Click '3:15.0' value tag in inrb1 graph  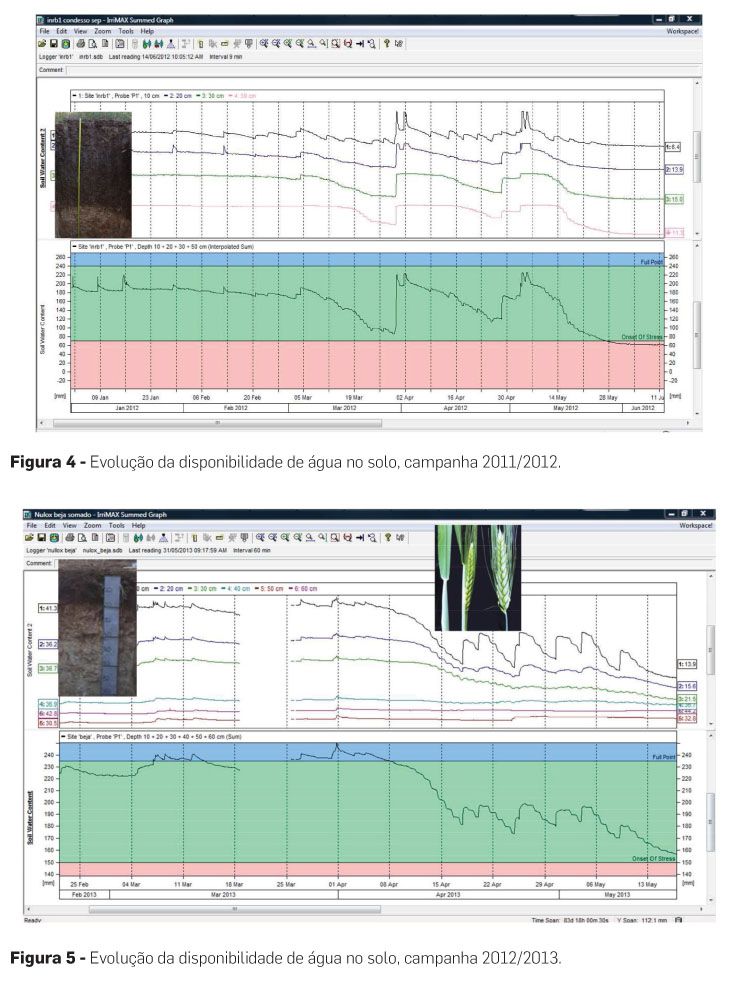click(674, 199)
